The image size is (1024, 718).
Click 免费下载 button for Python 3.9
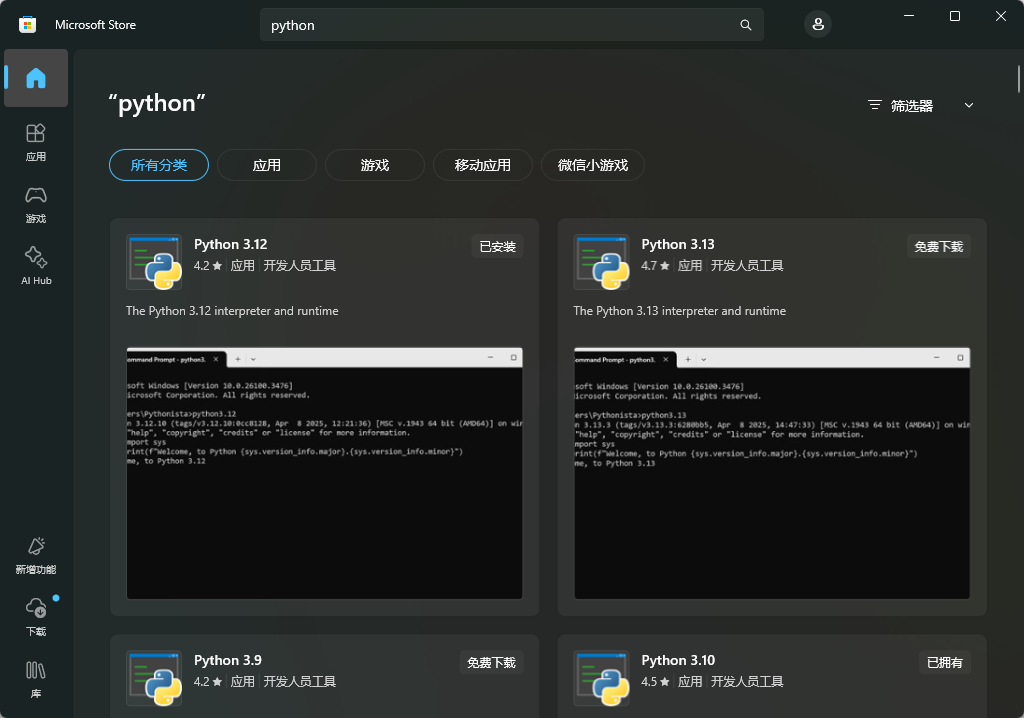point(491,662)
